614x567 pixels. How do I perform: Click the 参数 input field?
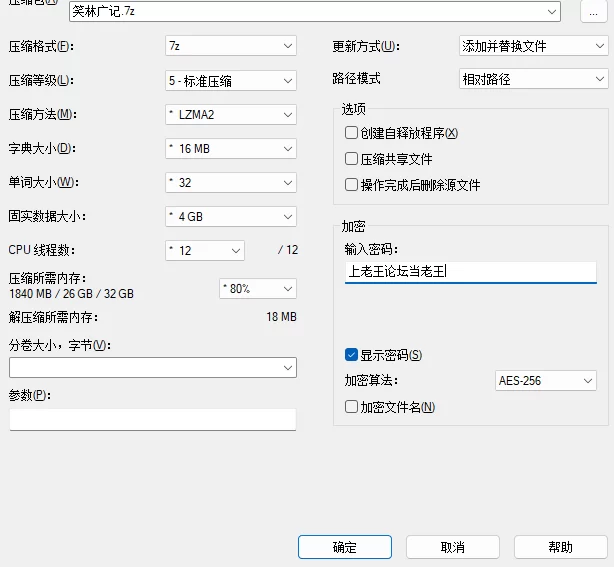pos(153,419)
